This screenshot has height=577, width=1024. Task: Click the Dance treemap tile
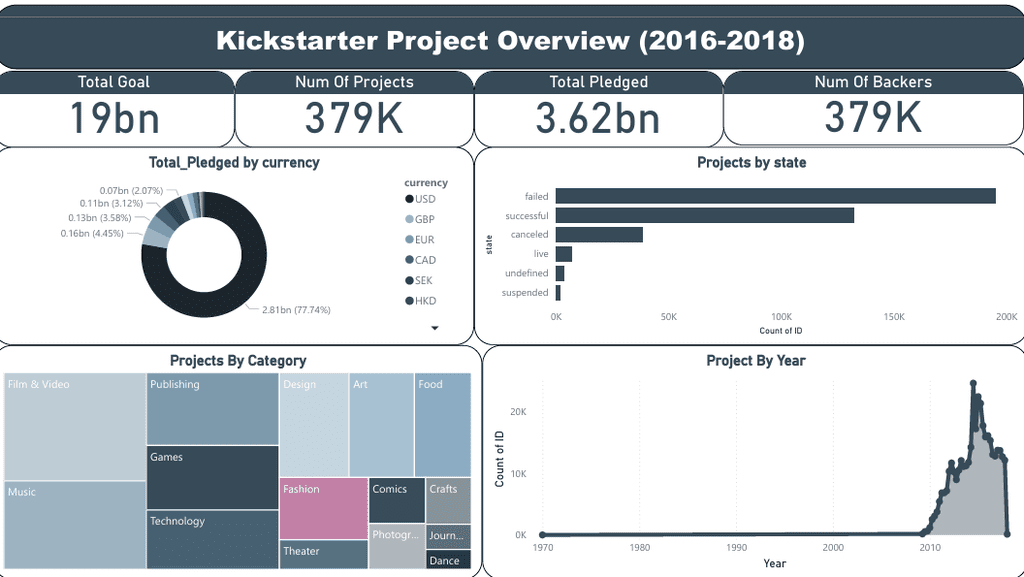[x=448, y=560]
